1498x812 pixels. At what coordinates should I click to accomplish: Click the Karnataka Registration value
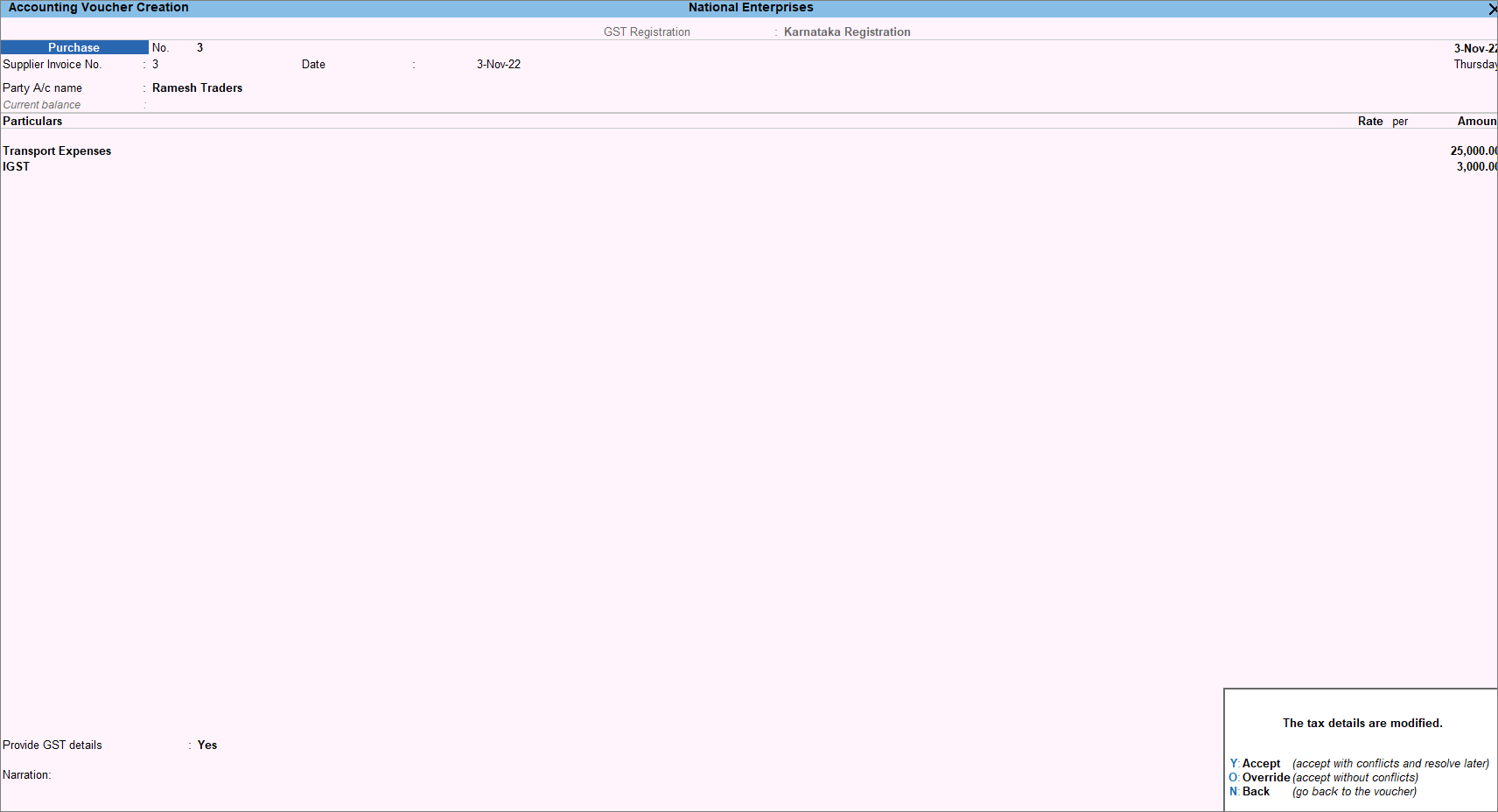pos(847,31)
